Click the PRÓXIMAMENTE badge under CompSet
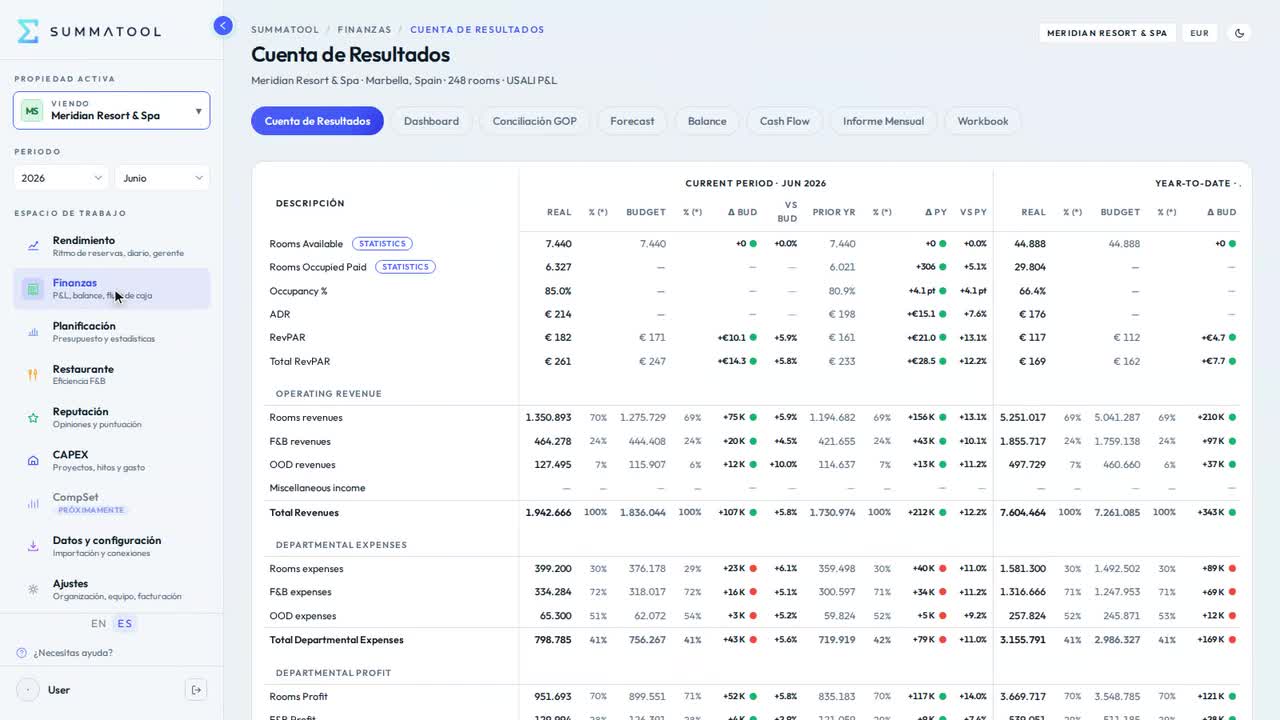Viewport: 1280px width, 720px height. [91, 510]
